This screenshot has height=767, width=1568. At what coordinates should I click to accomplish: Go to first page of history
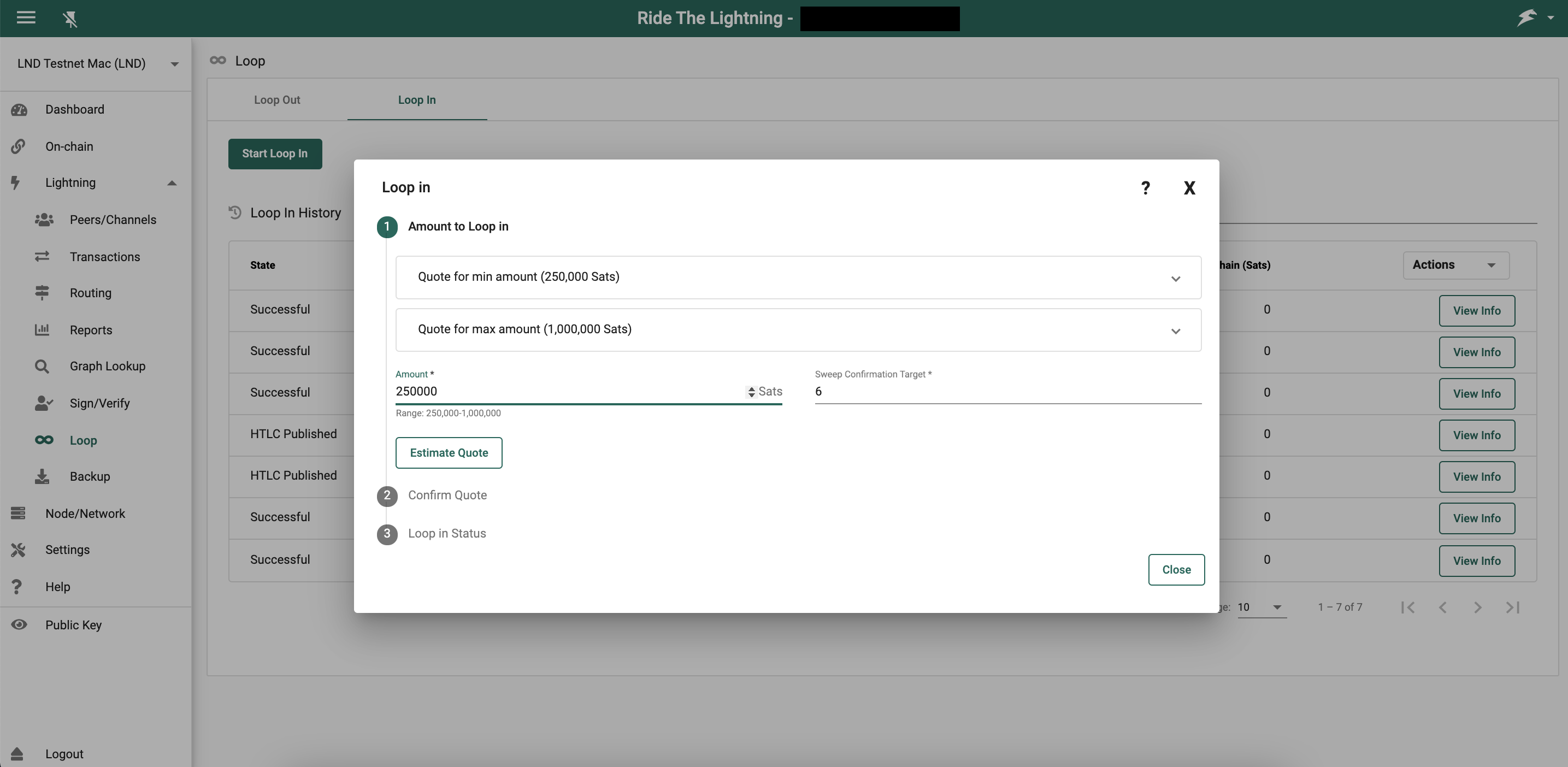(1408, 607)
